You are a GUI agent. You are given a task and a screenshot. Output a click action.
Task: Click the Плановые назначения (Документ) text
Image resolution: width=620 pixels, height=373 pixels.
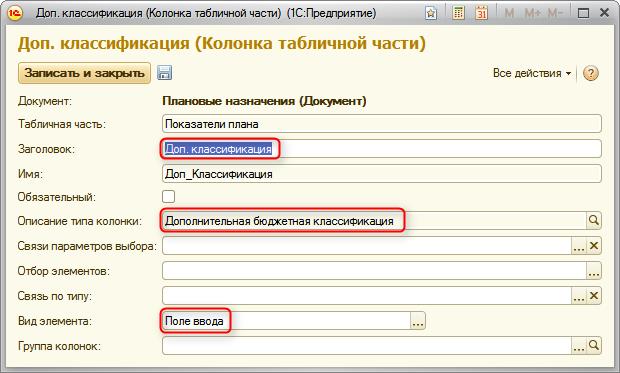coord(264,101)
